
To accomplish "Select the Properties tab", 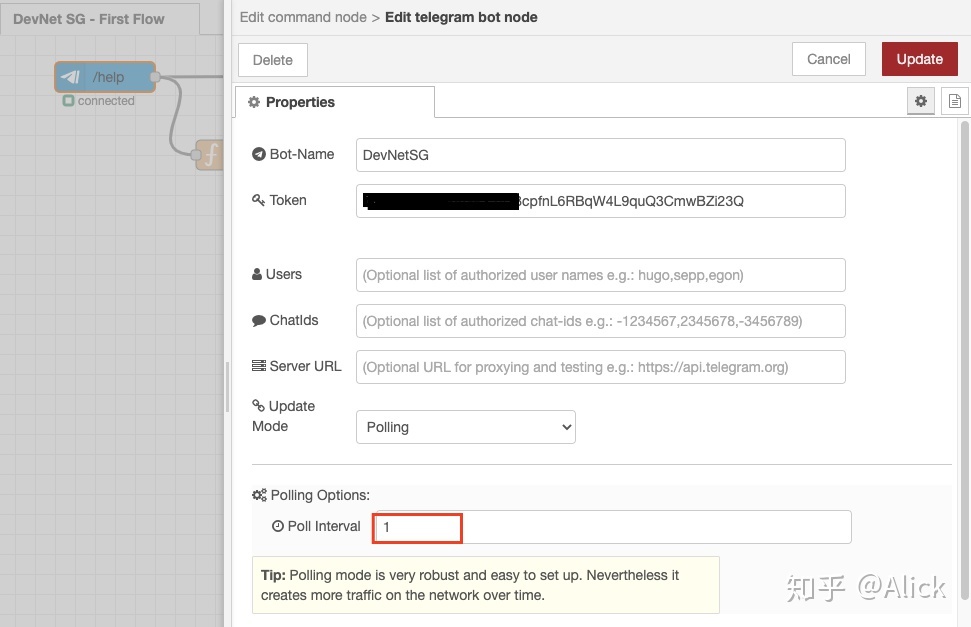I will [334, 102].
